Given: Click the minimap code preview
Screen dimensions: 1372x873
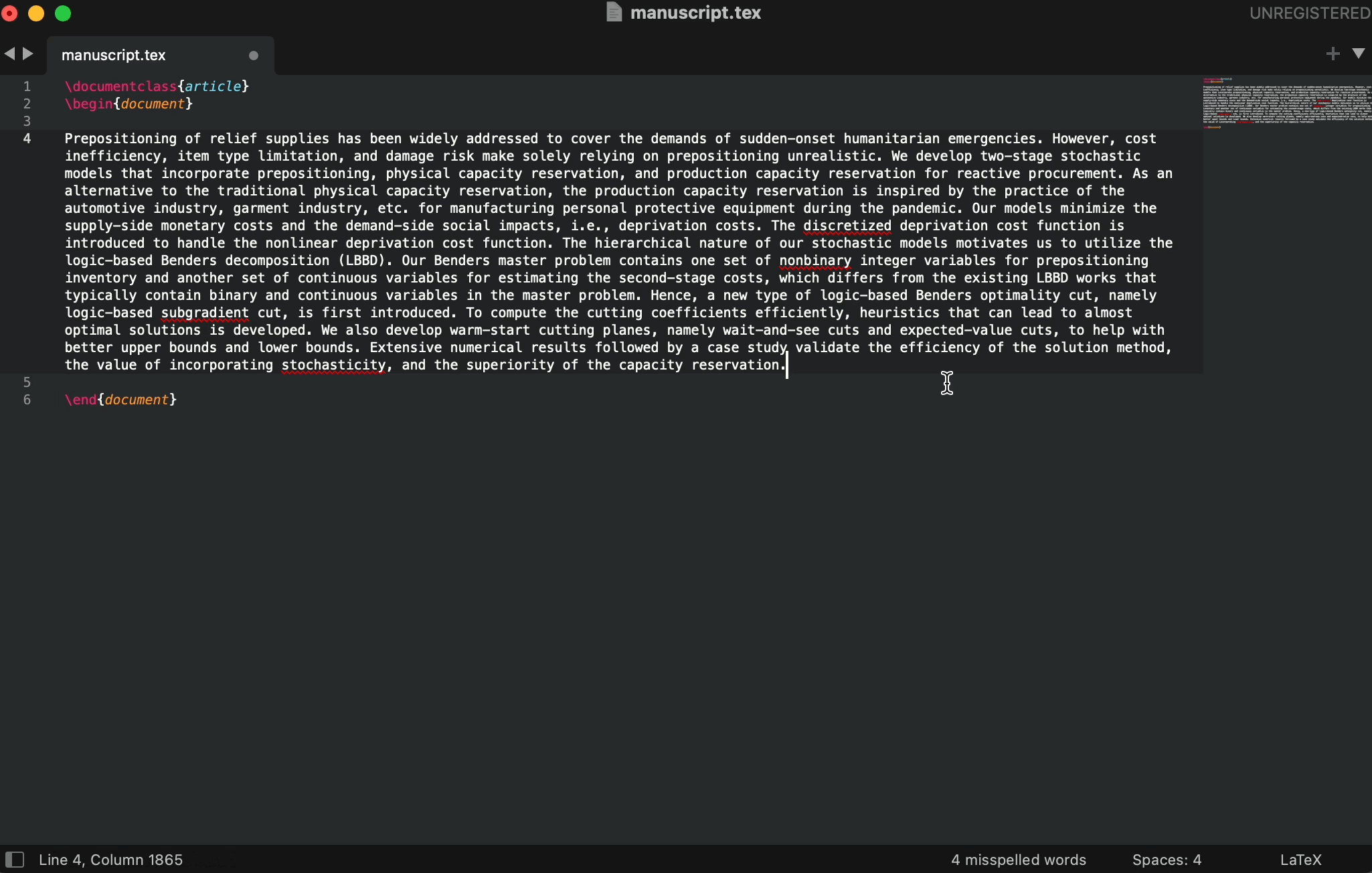Looking at the screenshot, I should click(x=1287, y=104).
